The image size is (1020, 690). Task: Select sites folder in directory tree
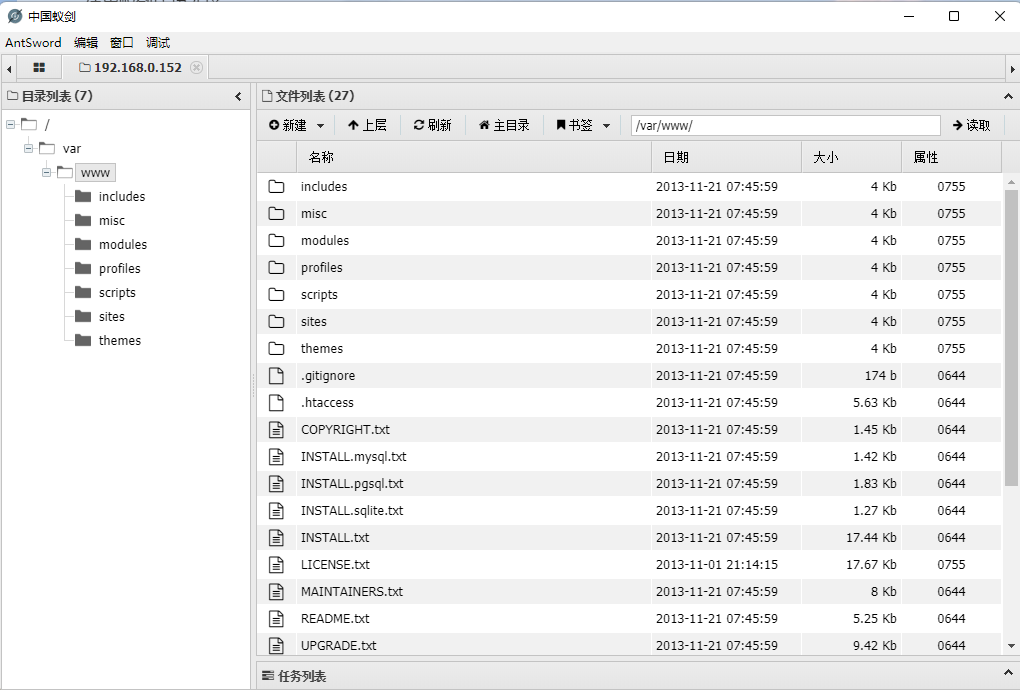tap(111, 317)
